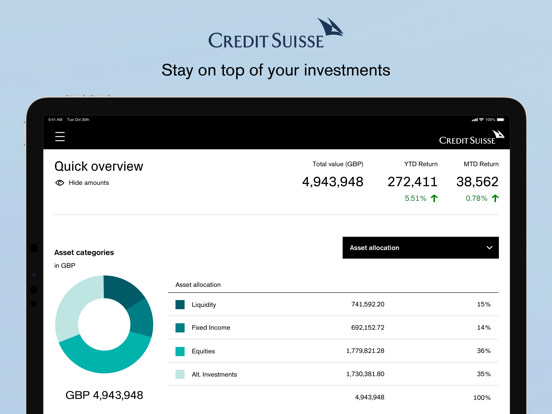
Task: Click the large Credit Suisse logo at top
Action: 276,34
